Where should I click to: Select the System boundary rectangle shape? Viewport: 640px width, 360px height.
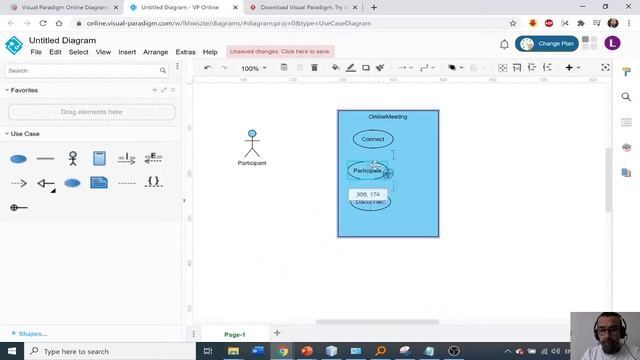coord(99,158)
